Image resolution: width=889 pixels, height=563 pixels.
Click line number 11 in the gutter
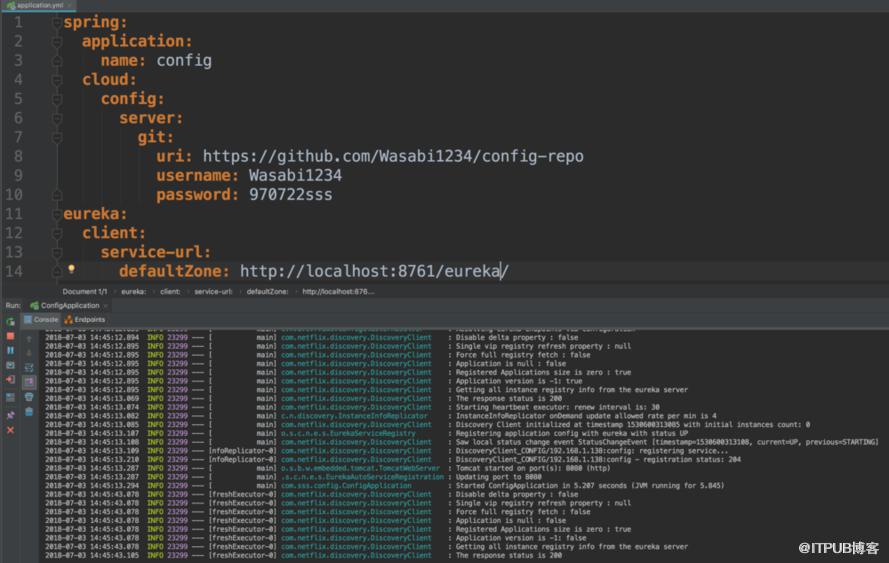pos(14,214)
